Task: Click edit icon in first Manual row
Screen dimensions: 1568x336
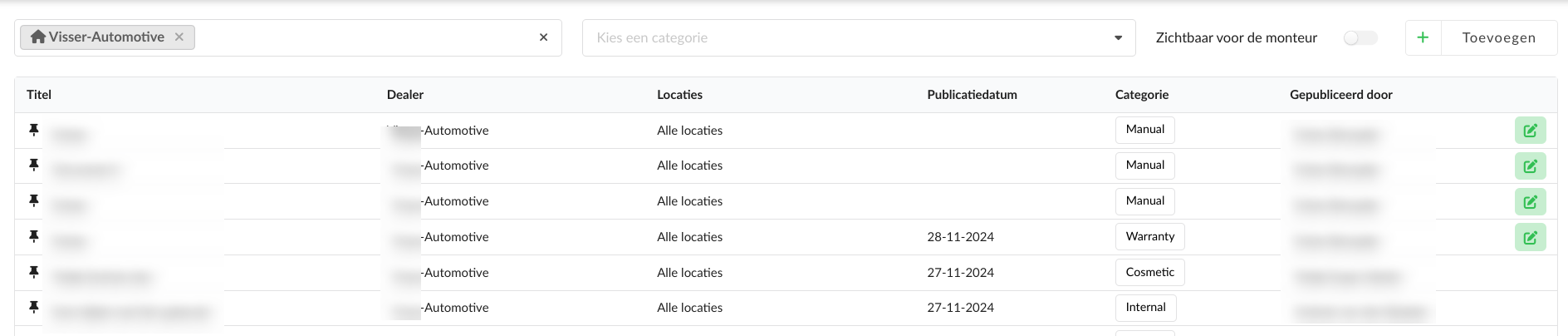Action: [x=1530, y=131]
